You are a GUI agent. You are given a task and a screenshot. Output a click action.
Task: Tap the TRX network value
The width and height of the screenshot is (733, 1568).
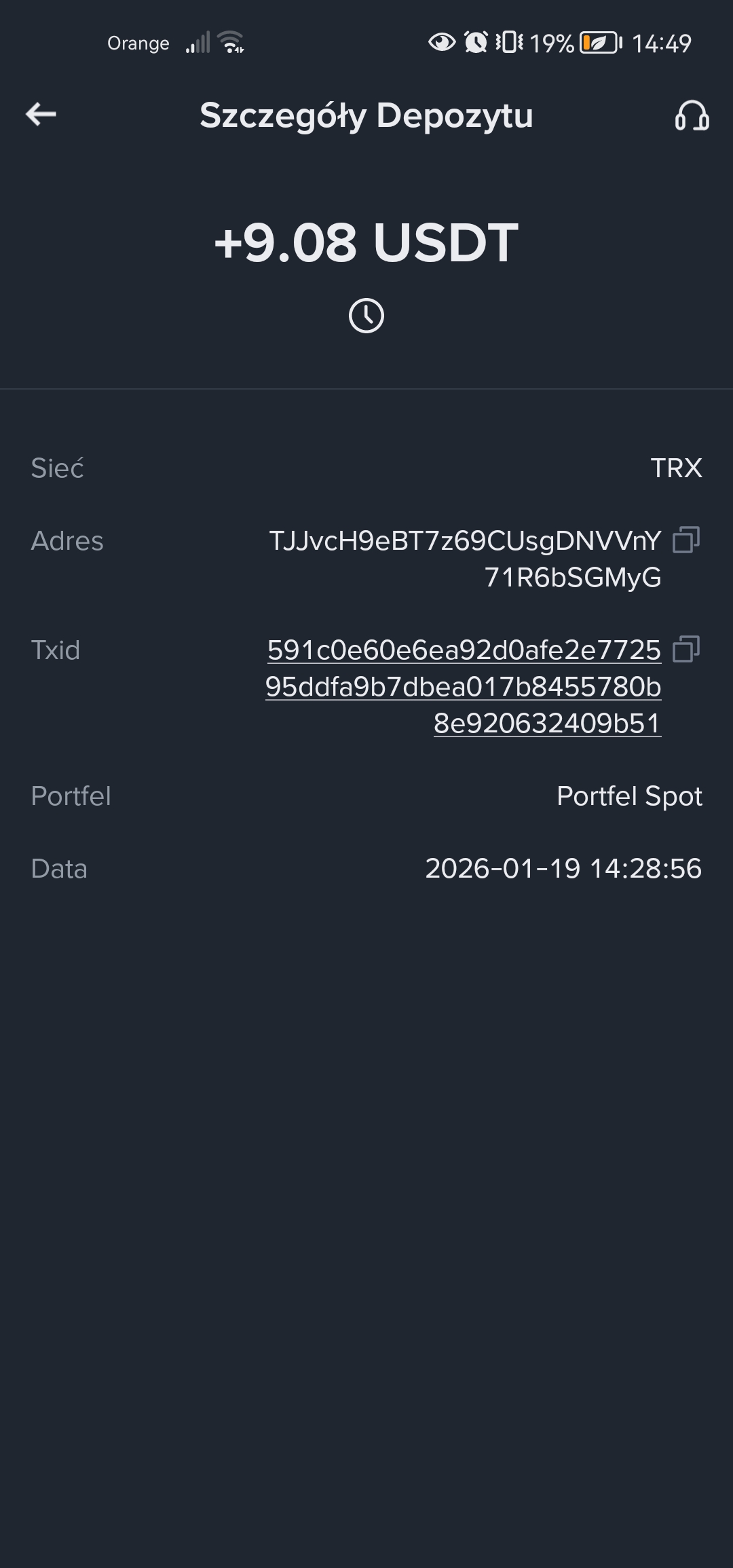click(676, 468)
